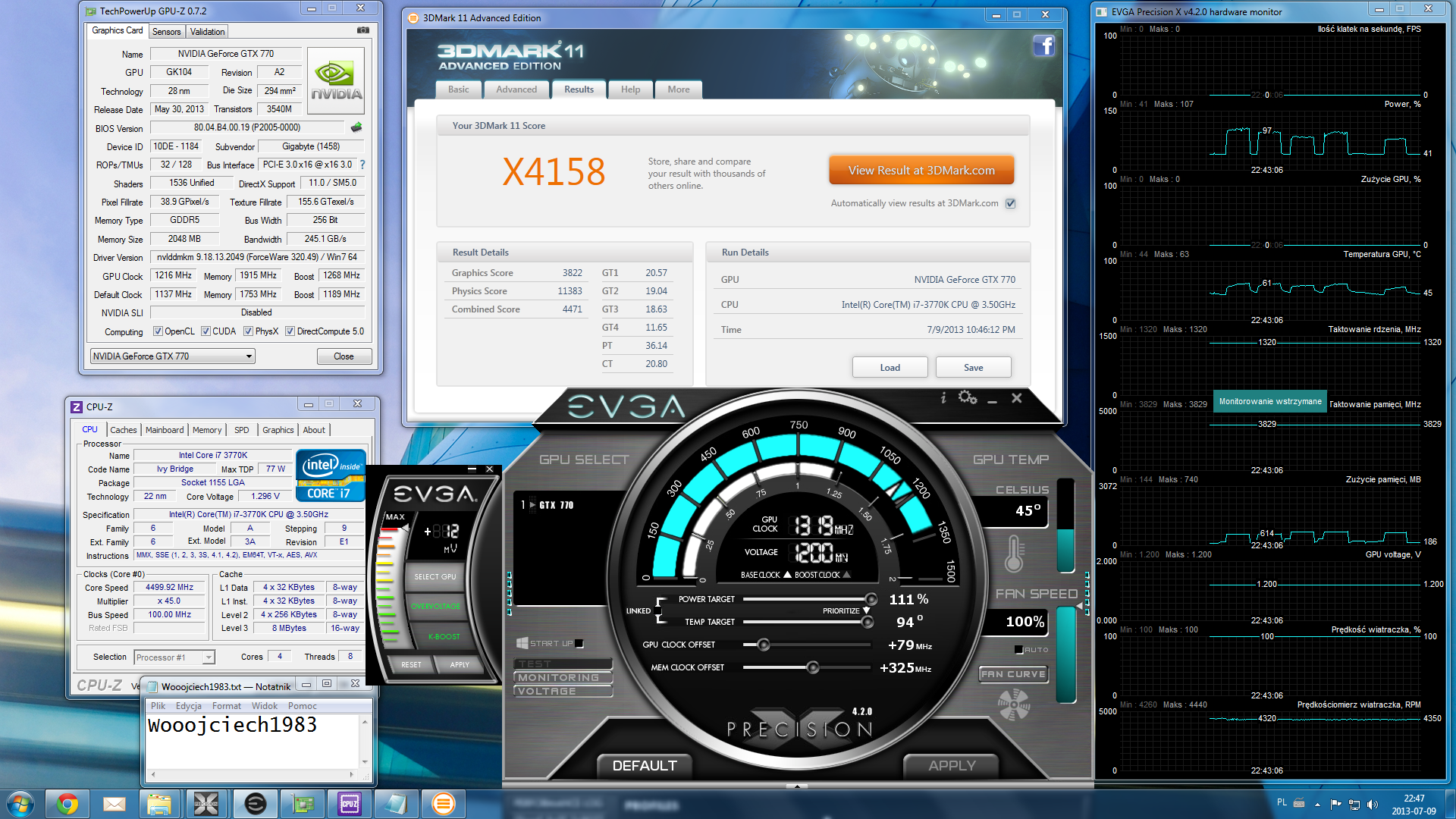Expand the bottom arrow of Precision

[x=796, y=786]
